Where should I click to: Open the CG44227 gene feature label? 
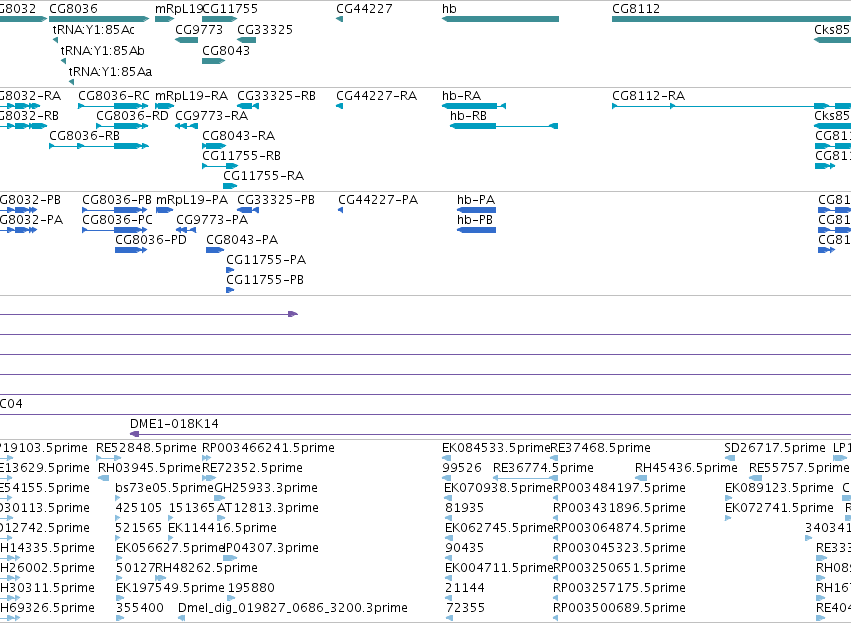pyautogui.click(x=364, y=9)
